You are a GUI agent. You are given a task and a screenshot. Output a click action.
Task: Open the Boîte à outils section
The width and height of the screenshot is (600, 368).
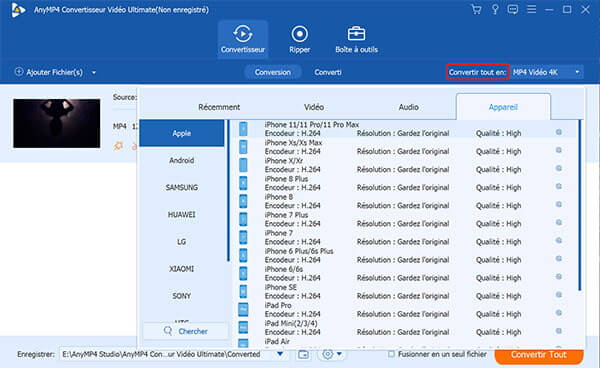[x=356, y=39]
